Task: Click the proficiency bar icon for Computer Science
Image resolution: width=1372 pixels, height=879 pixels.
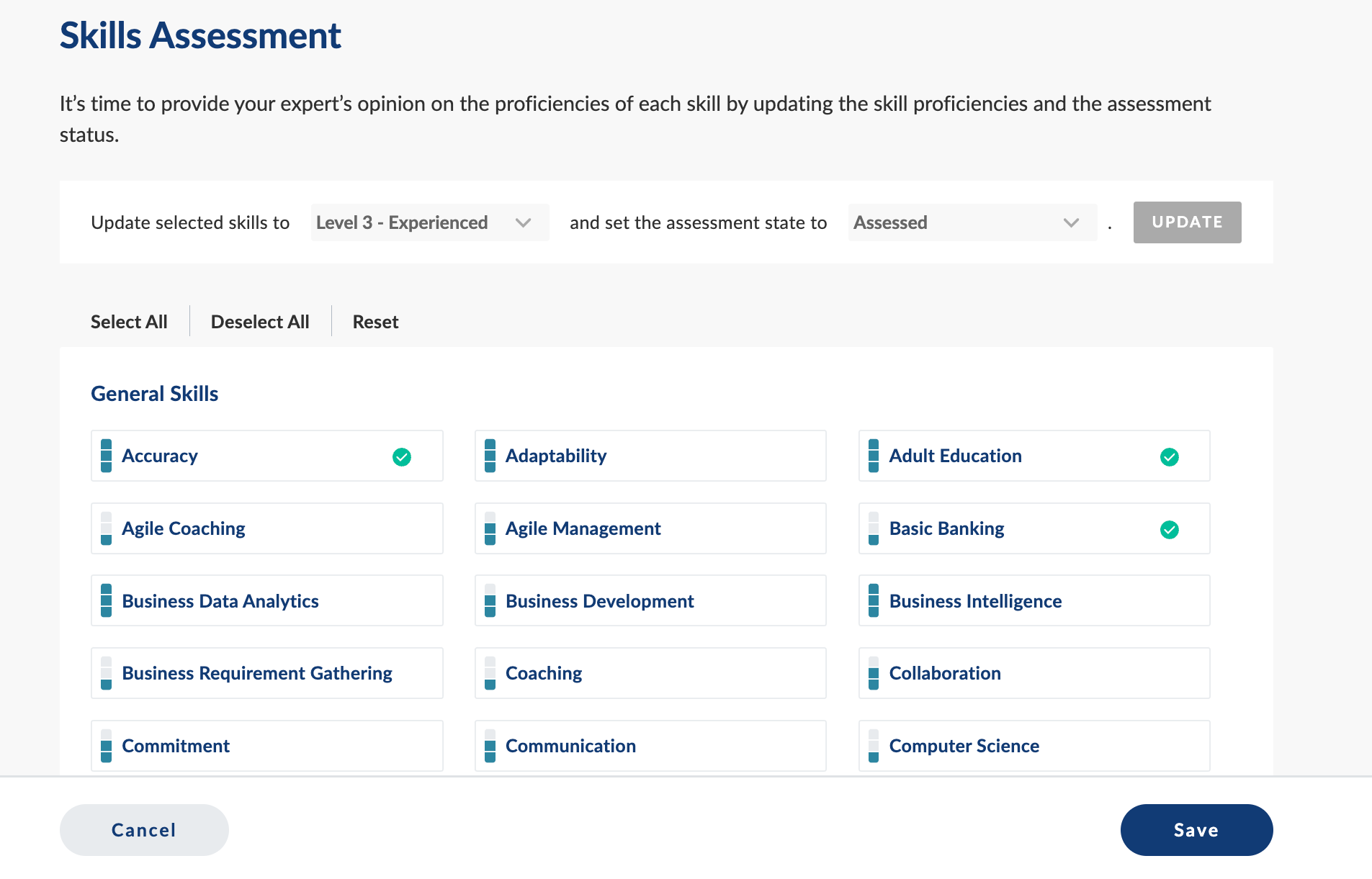Action: tap(873, 746)
